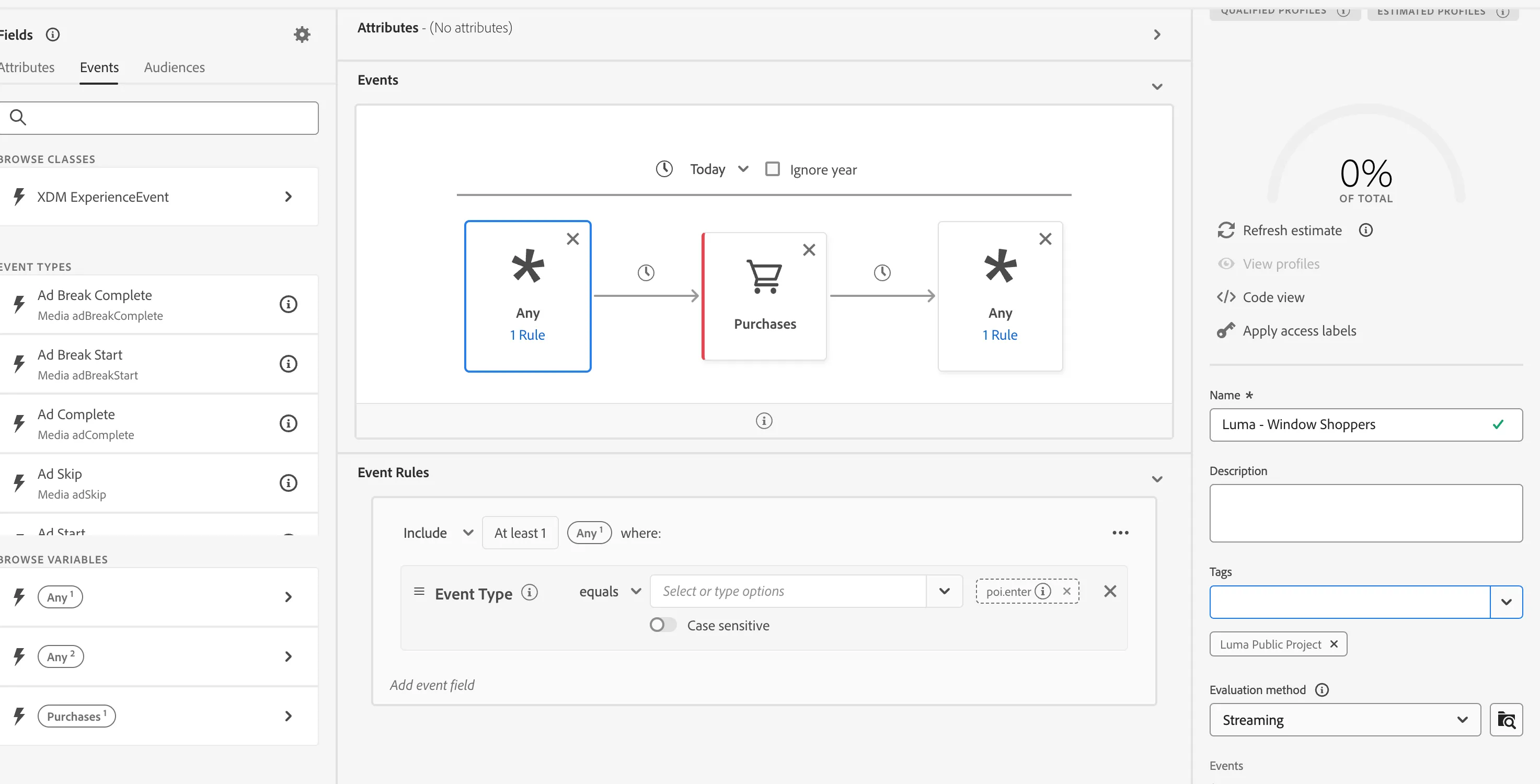1540x784 pixels.
Task: Click the fields search box
Action: tap(158, 118)
